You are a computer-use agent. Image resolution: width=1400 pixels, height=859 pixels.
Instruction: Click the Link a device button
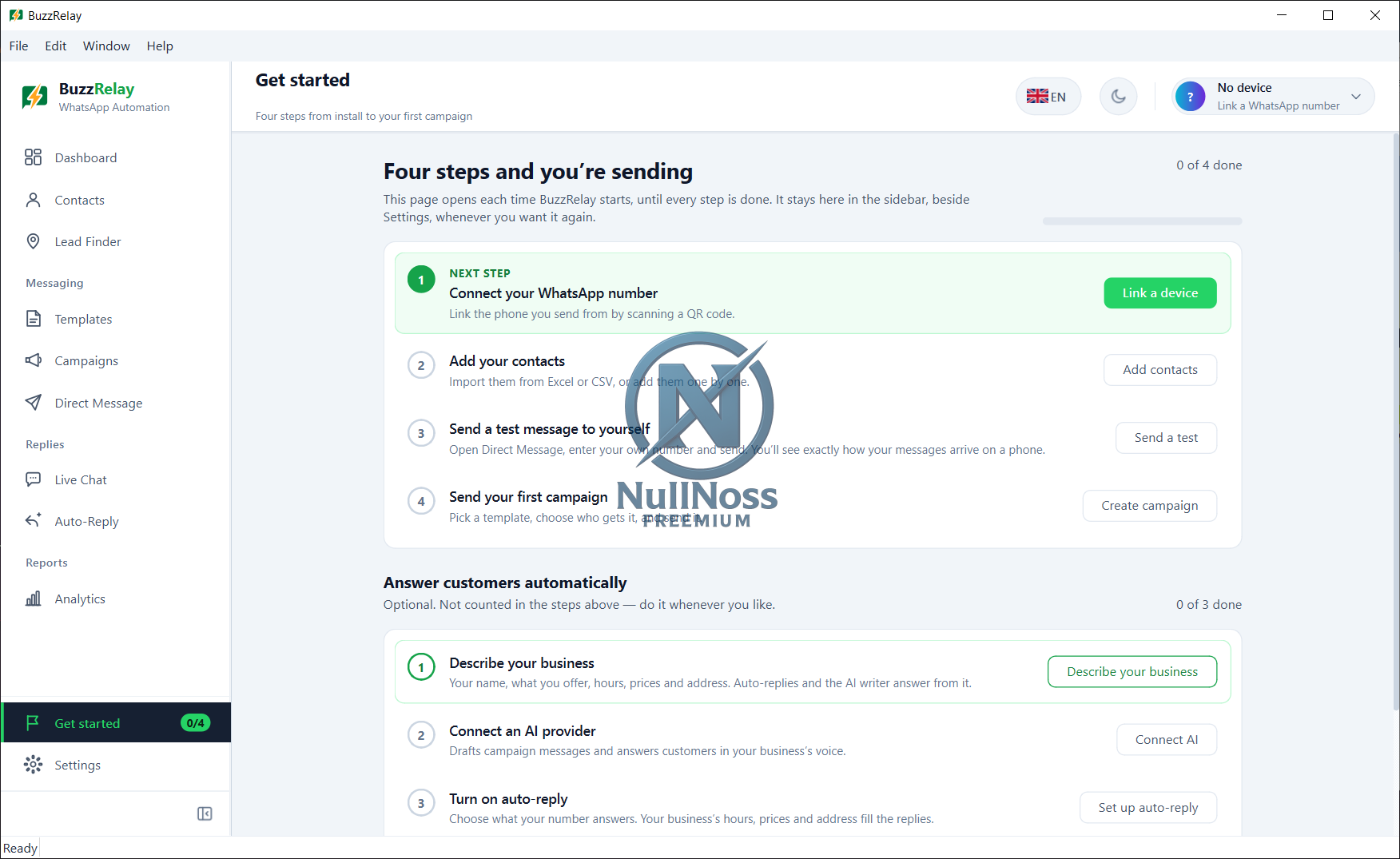pos(1160,293)
